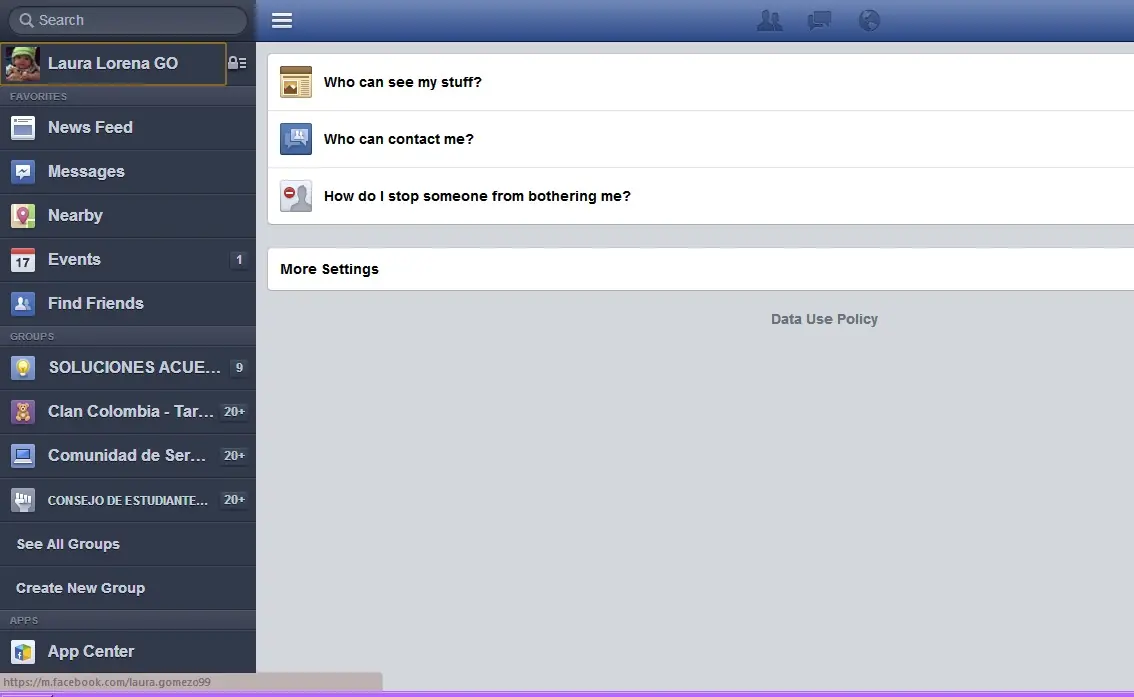Image resolution: width=1134 pixels, height=697 pixels.
Task: Expand 'Who can see my stuff?' section
Action: point(701,82)
